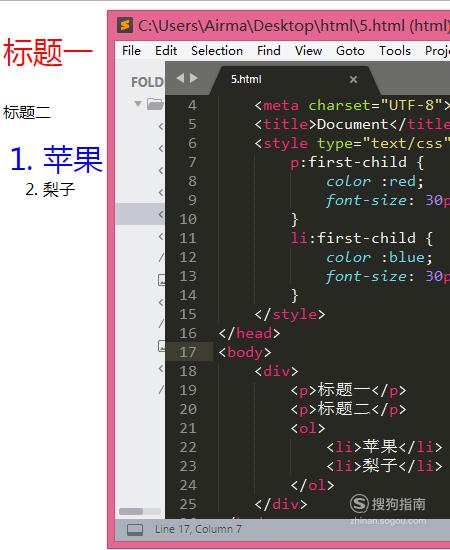Click the '<div>' tag on line 18
This screenshot has width=450, height=550.
[x=276, y=371]
